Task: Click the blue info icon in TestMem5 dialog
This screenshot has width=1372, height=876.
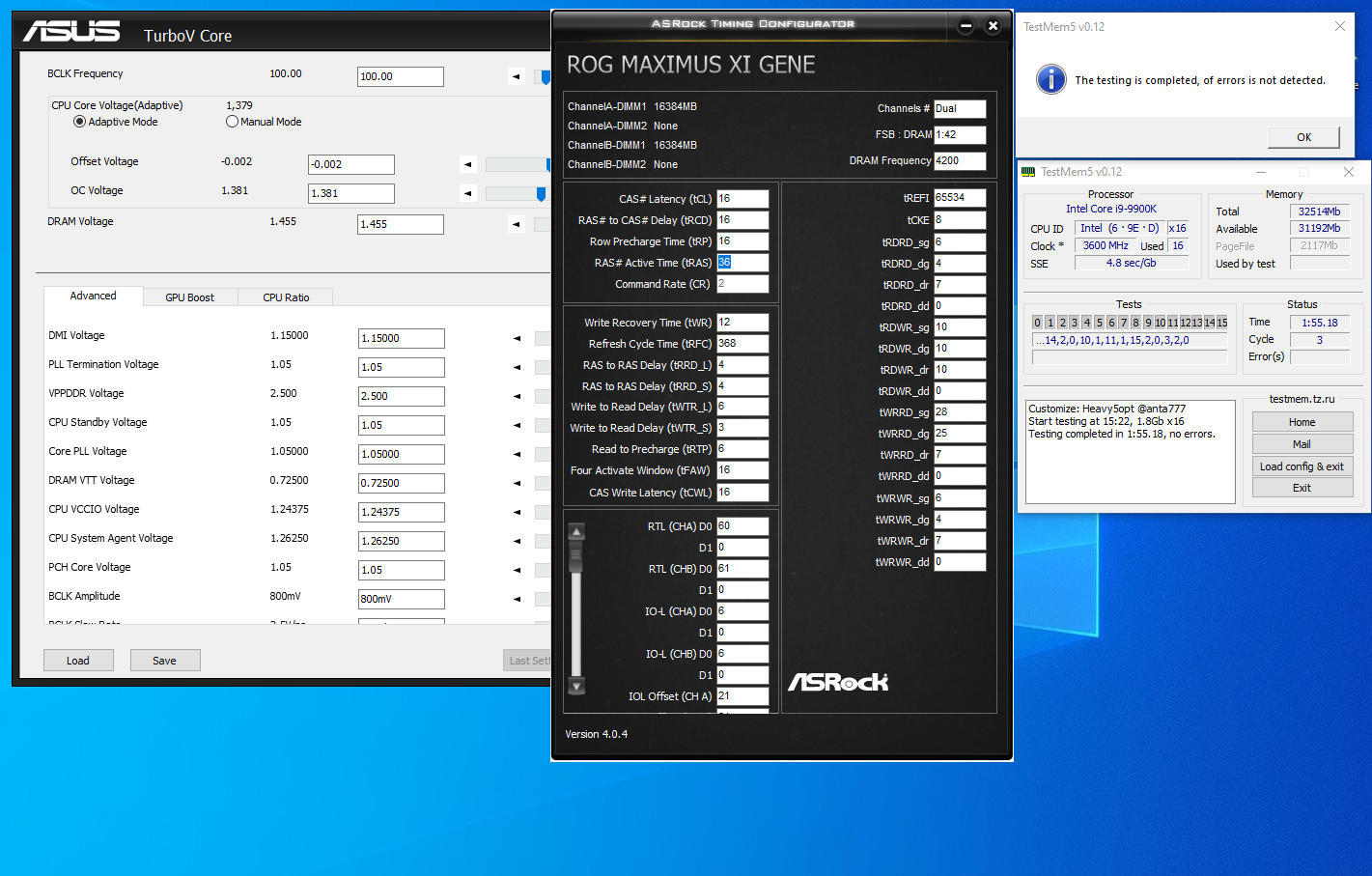Action: point(1051,79)
